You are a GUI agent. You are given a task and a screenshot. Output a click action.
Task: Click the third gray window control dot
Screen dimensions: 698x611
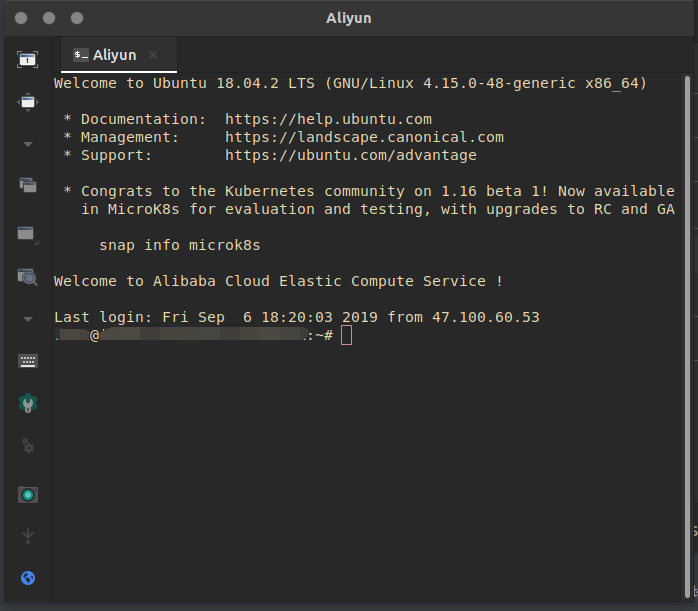point(77,18)
